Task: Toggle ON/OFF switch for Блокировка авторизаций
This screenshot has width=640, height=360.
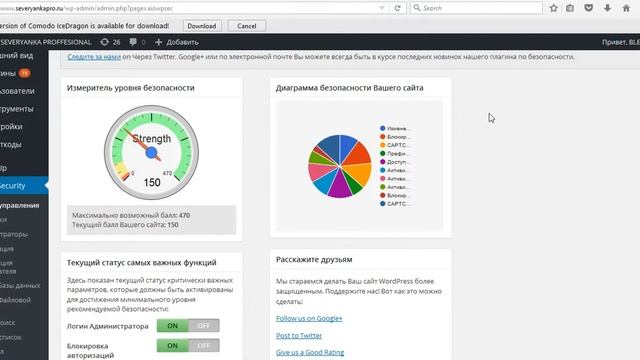Action: (x=188, y=346)
